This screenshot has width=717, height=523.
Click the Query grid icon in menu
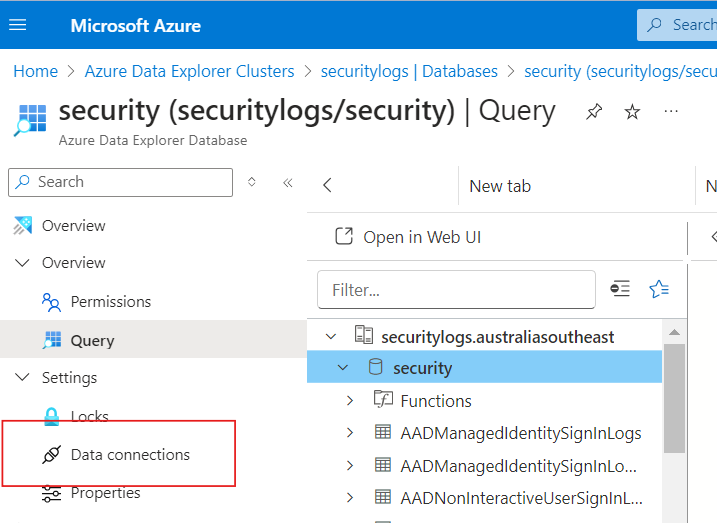click(52, 340)
